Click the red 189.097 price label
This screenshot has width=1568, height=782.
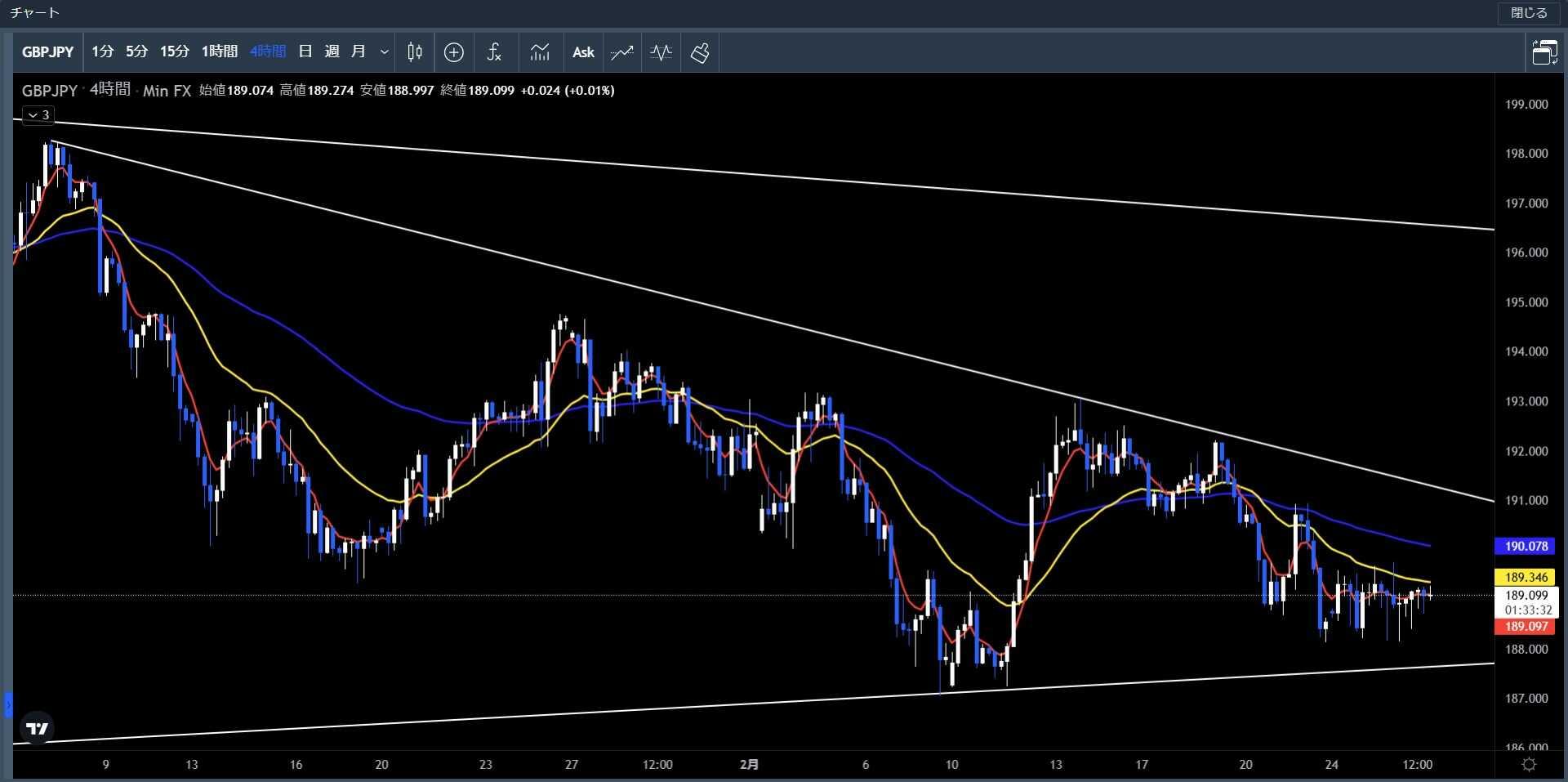tap(1526, 627)
